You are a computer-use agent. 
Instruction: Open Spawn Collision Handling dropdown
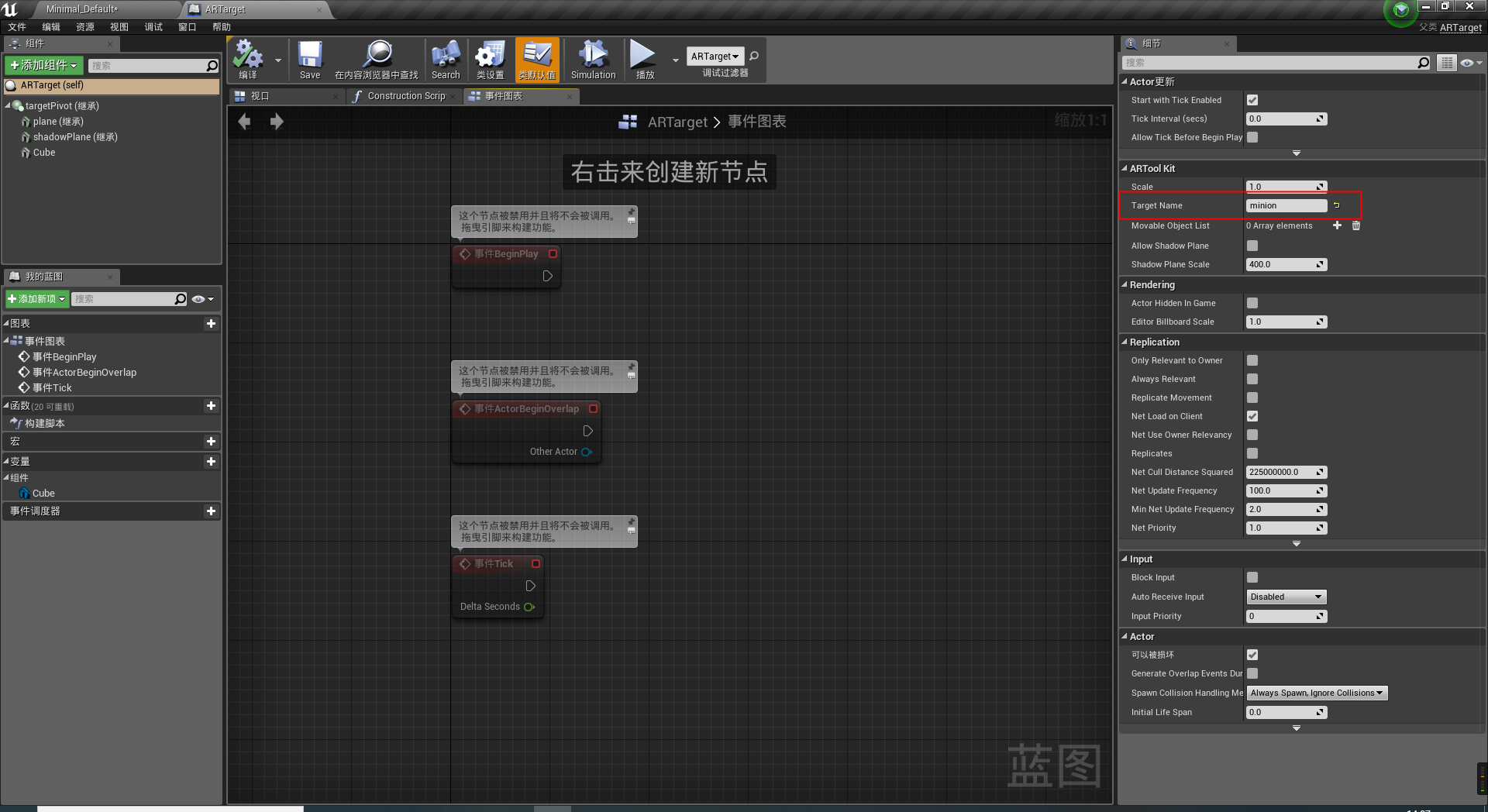point(1316,693)
